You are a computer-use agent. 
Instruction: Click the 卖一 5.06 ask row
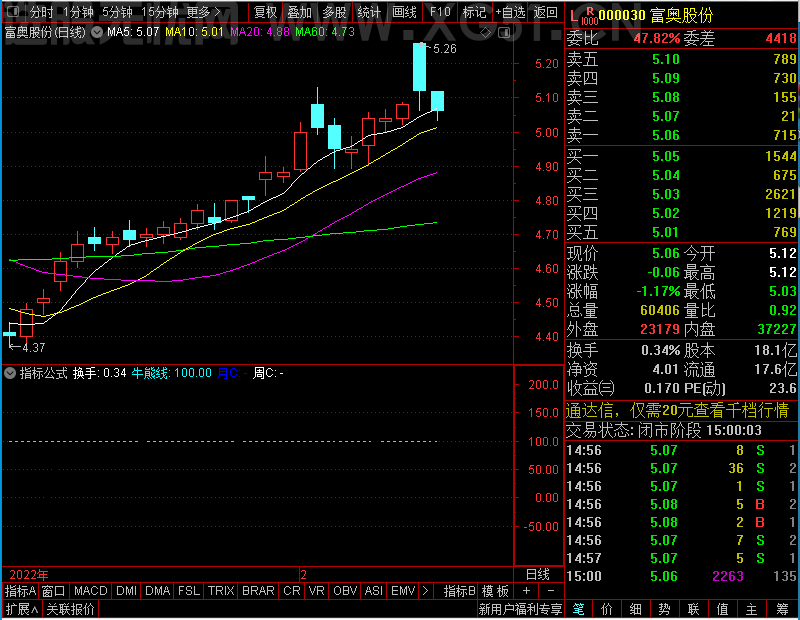(x=682, y=136)
